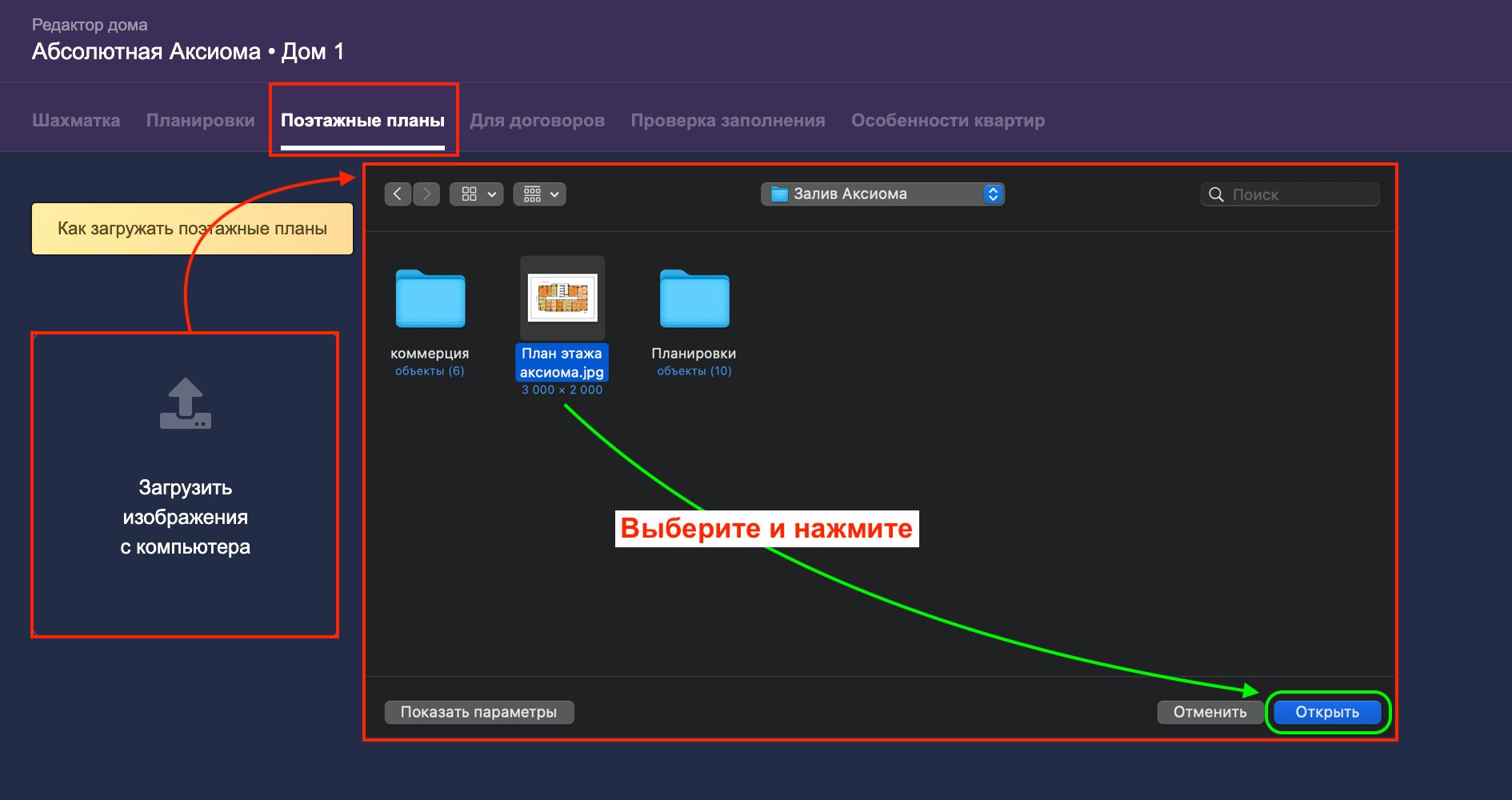This screenshot has height=800, width=1512.
Task: Click the Планировки folder name label
Action: (694, 353)
